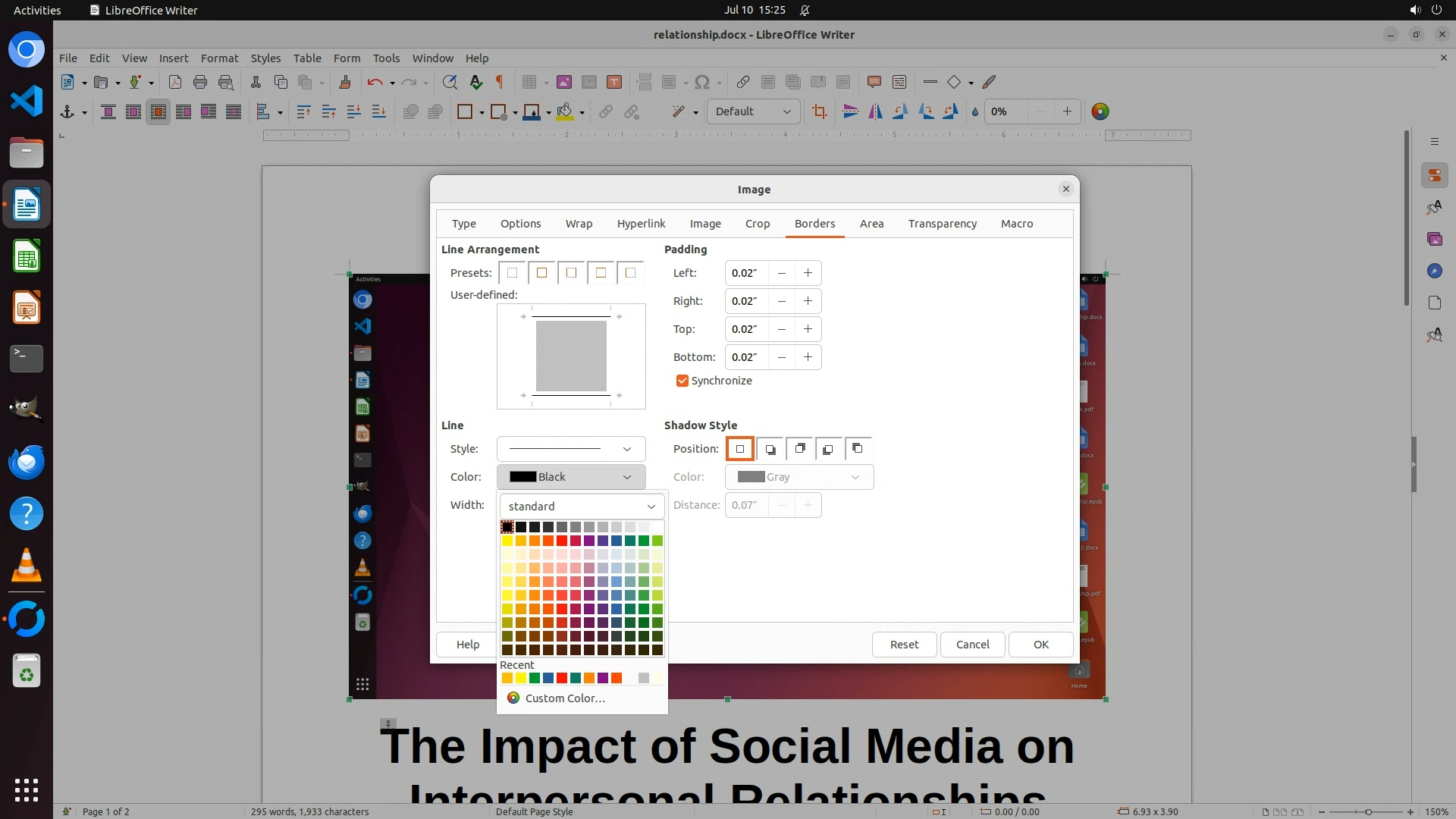Select the Box border preset
The image size is (1456, 819).
[x=541, y=273]
